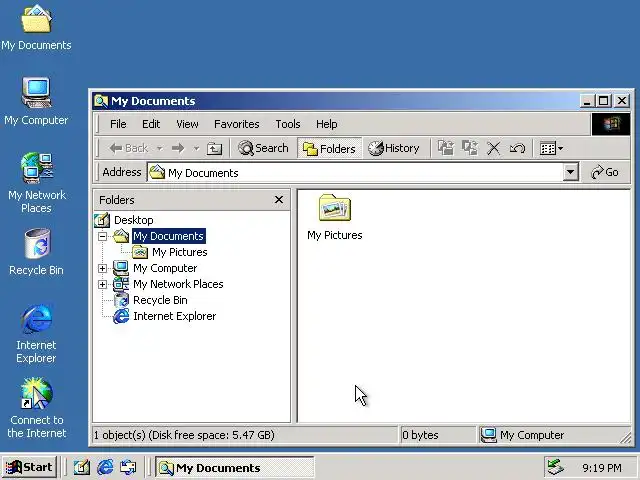640x480 pixels.
Task: Open the Views dropdown button
Action: 551,149
